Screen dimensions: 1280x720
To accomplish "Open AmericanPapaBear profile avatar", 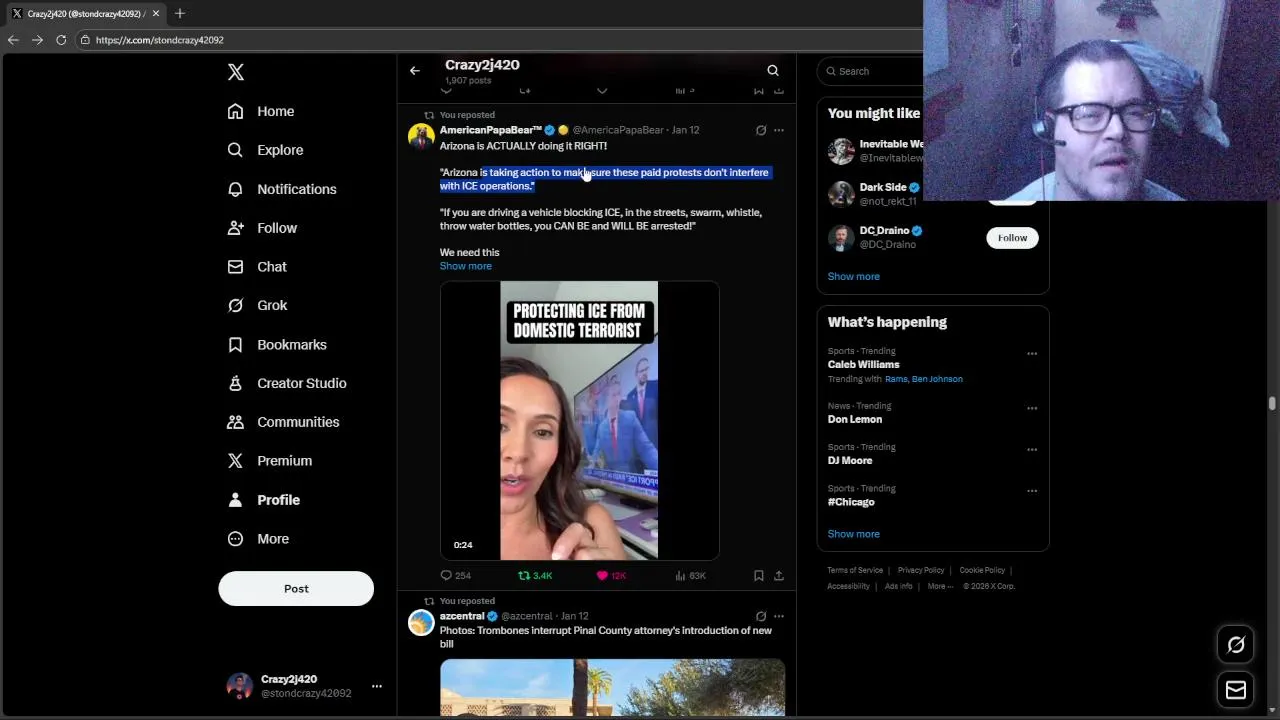I will tap(421, 136).
